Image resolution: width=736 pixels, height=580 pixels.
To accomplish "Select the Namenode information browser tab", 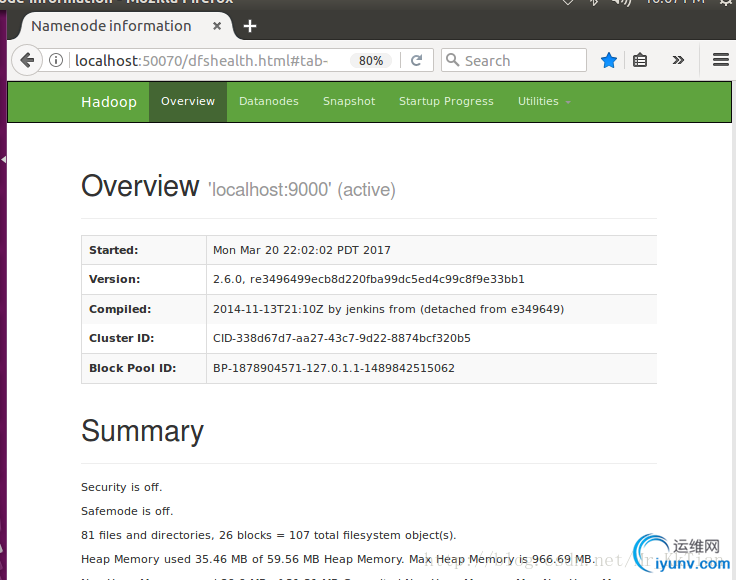I will tap(126, 26).
